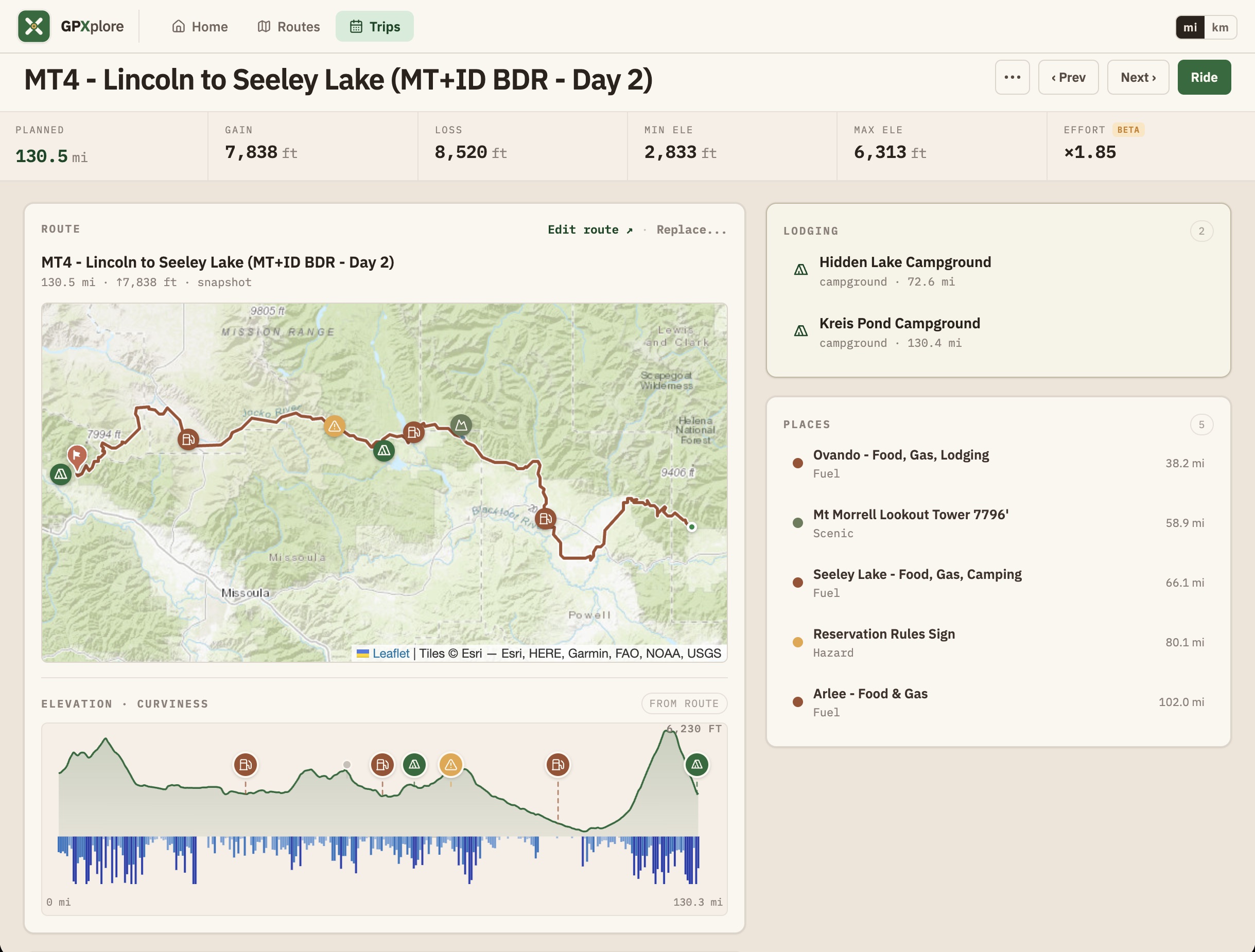Viewport: 1255px width, 952px height.
Task: Click the Mt Morrell green scenic dot
Action: point(798,523)
